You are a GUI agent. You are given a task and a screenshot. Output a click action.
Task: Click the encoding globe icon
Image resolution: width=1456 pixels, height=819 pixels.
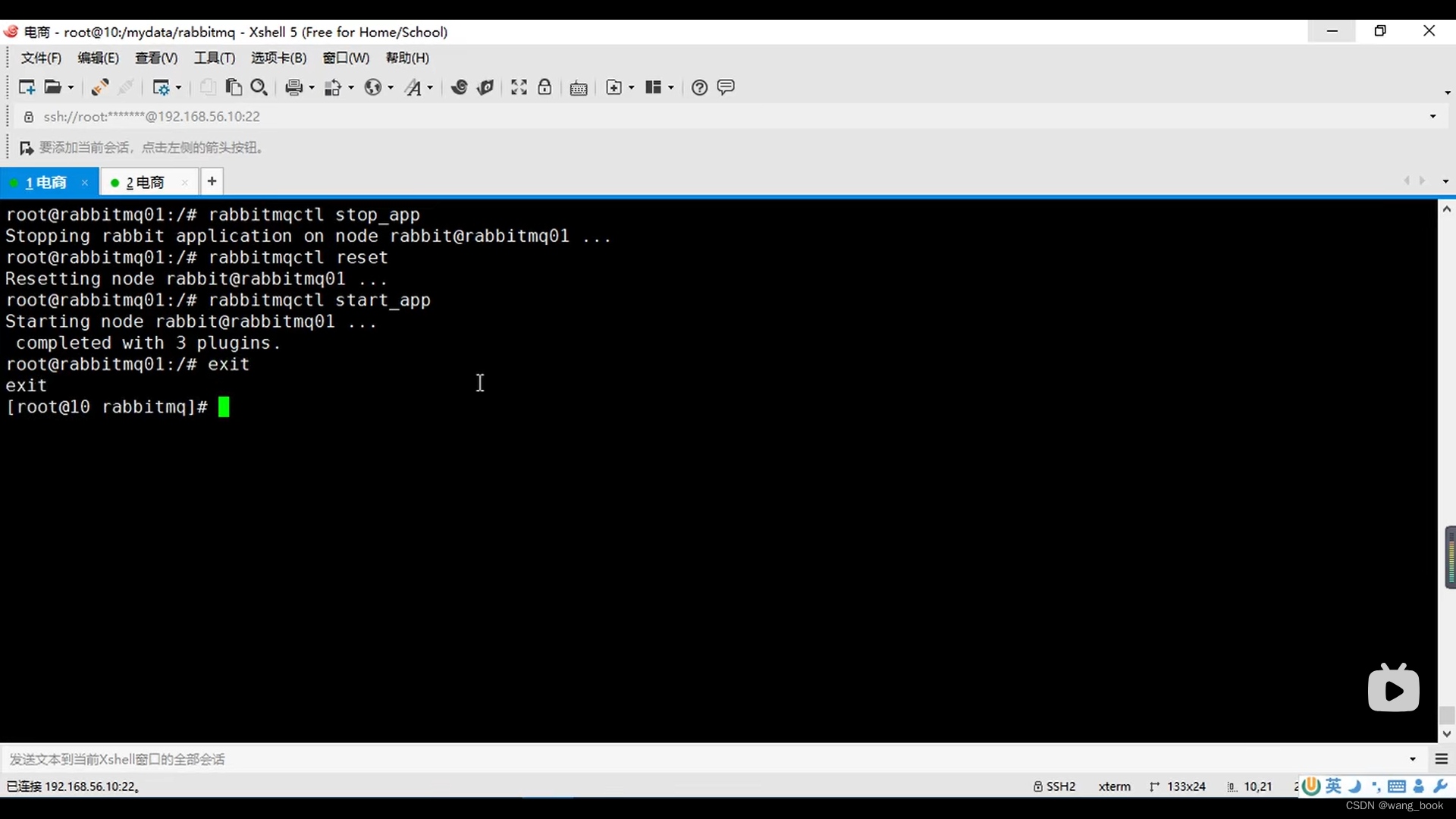(x=372, y=87)
